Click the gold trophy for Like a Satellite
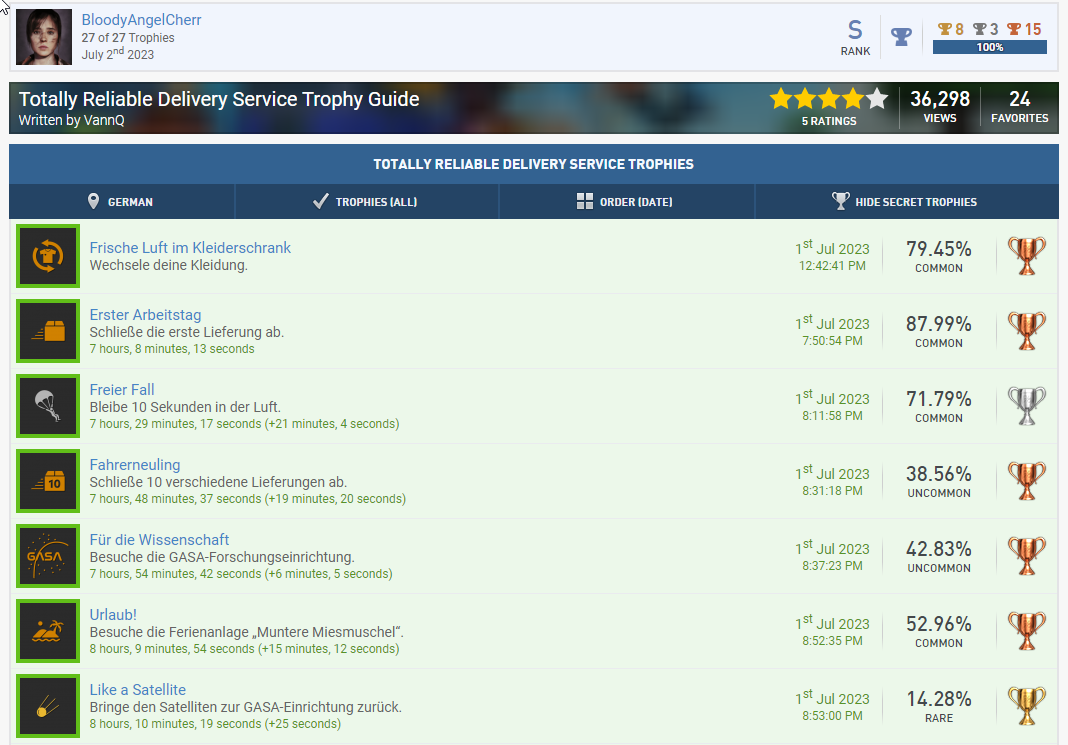1068x745 pixels. [1026, 706]
